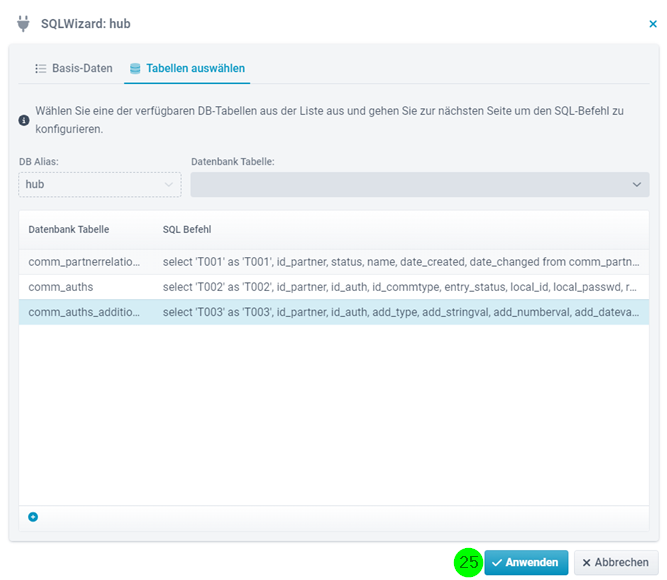
Task: Click the plug icon beside SQLWizard title
Action: 23,23
